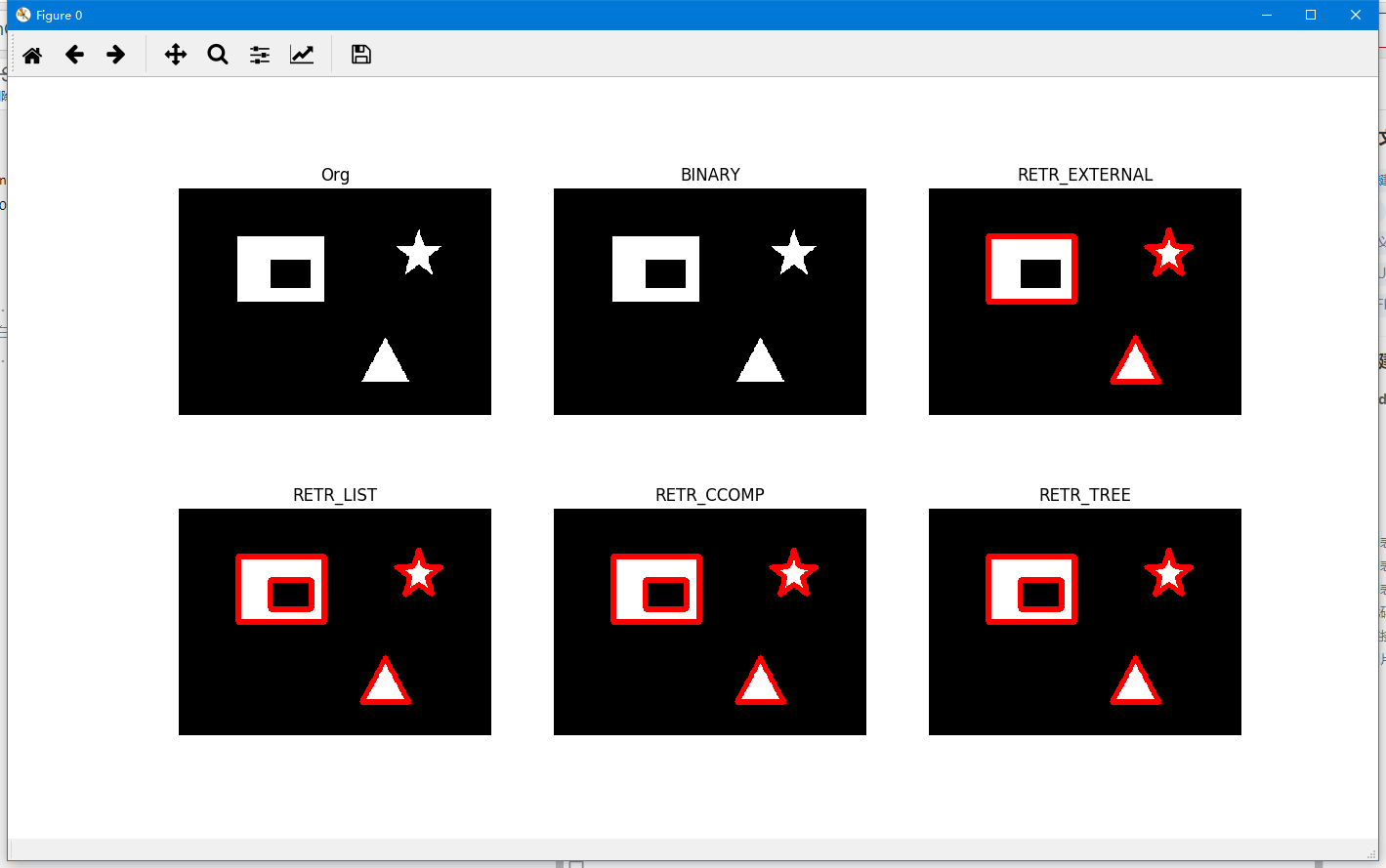Minimize the Figure 0 window
1386x868 pixels.
[x=1266, y=15]
